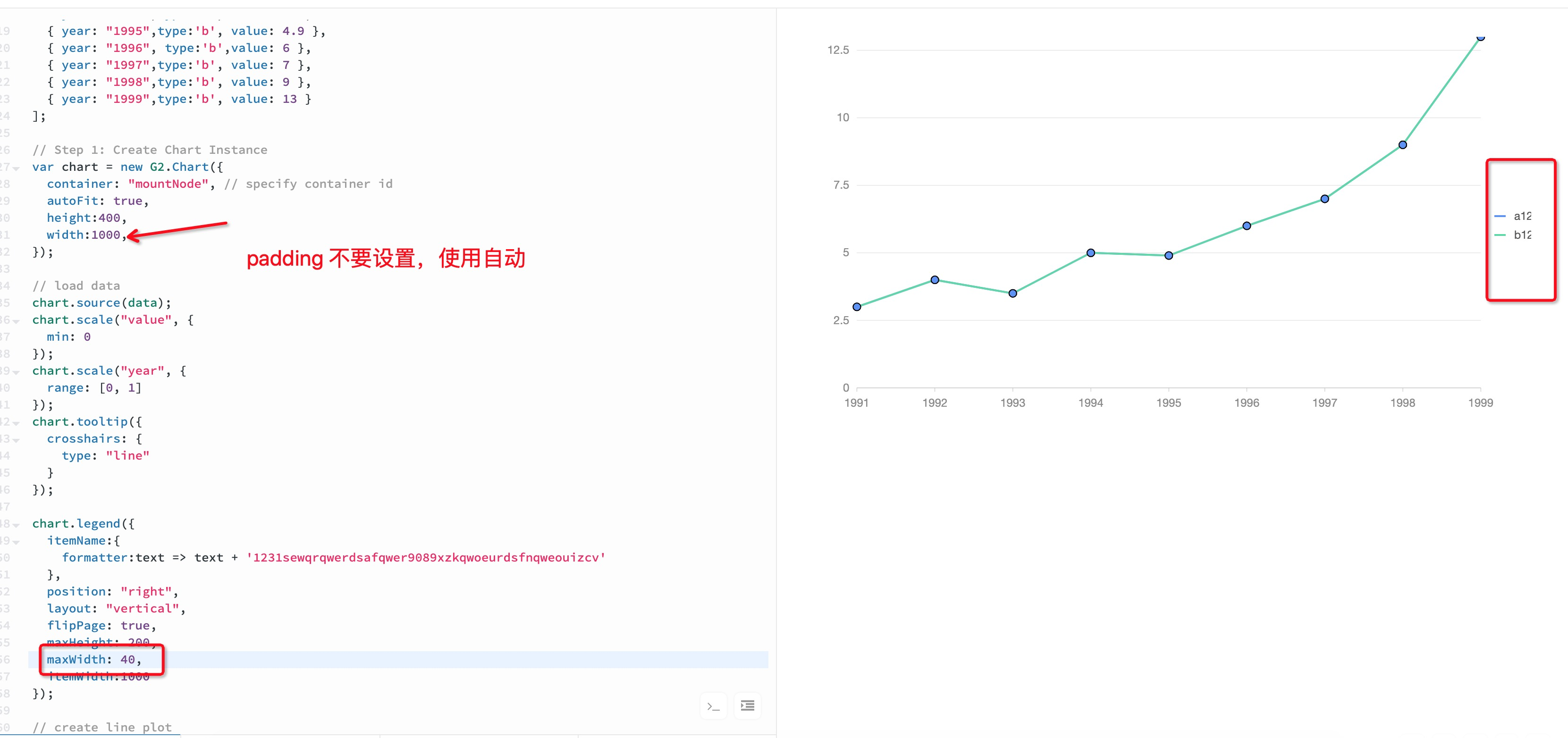Click the green b12 legend marker line

[1500, 235]
